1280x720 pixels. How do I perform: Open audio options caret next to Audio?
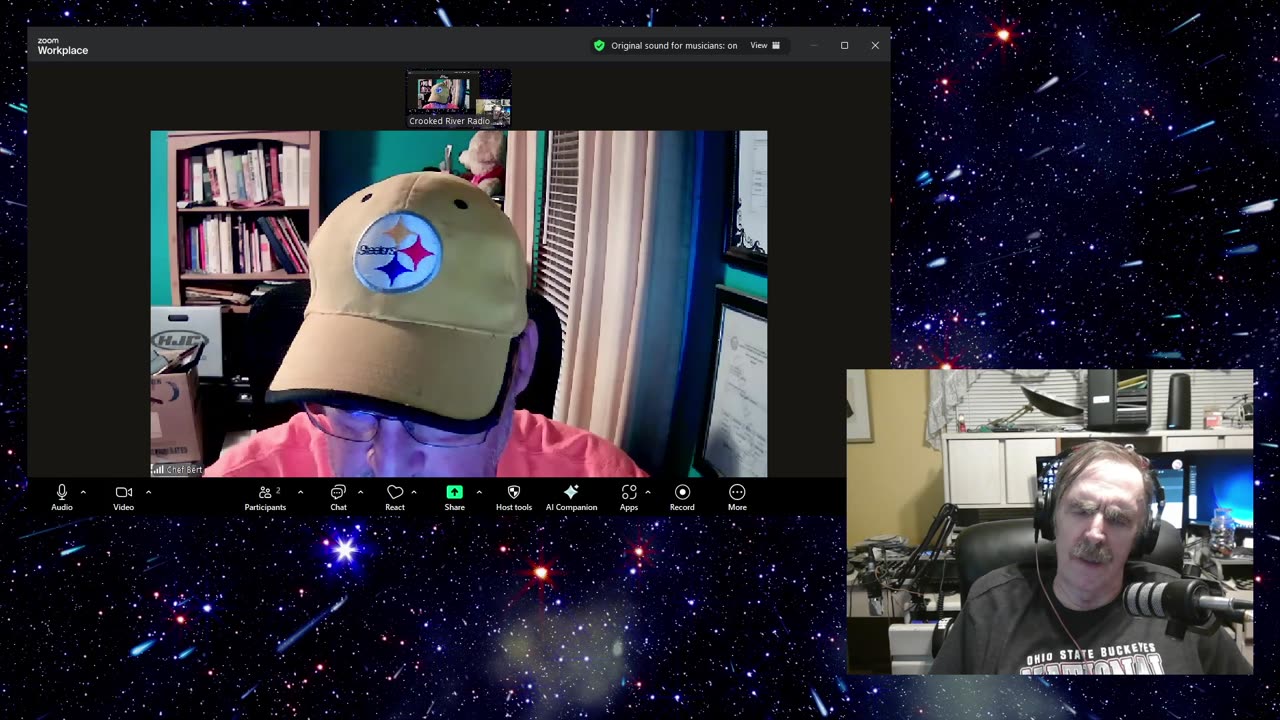click(83, 492)
